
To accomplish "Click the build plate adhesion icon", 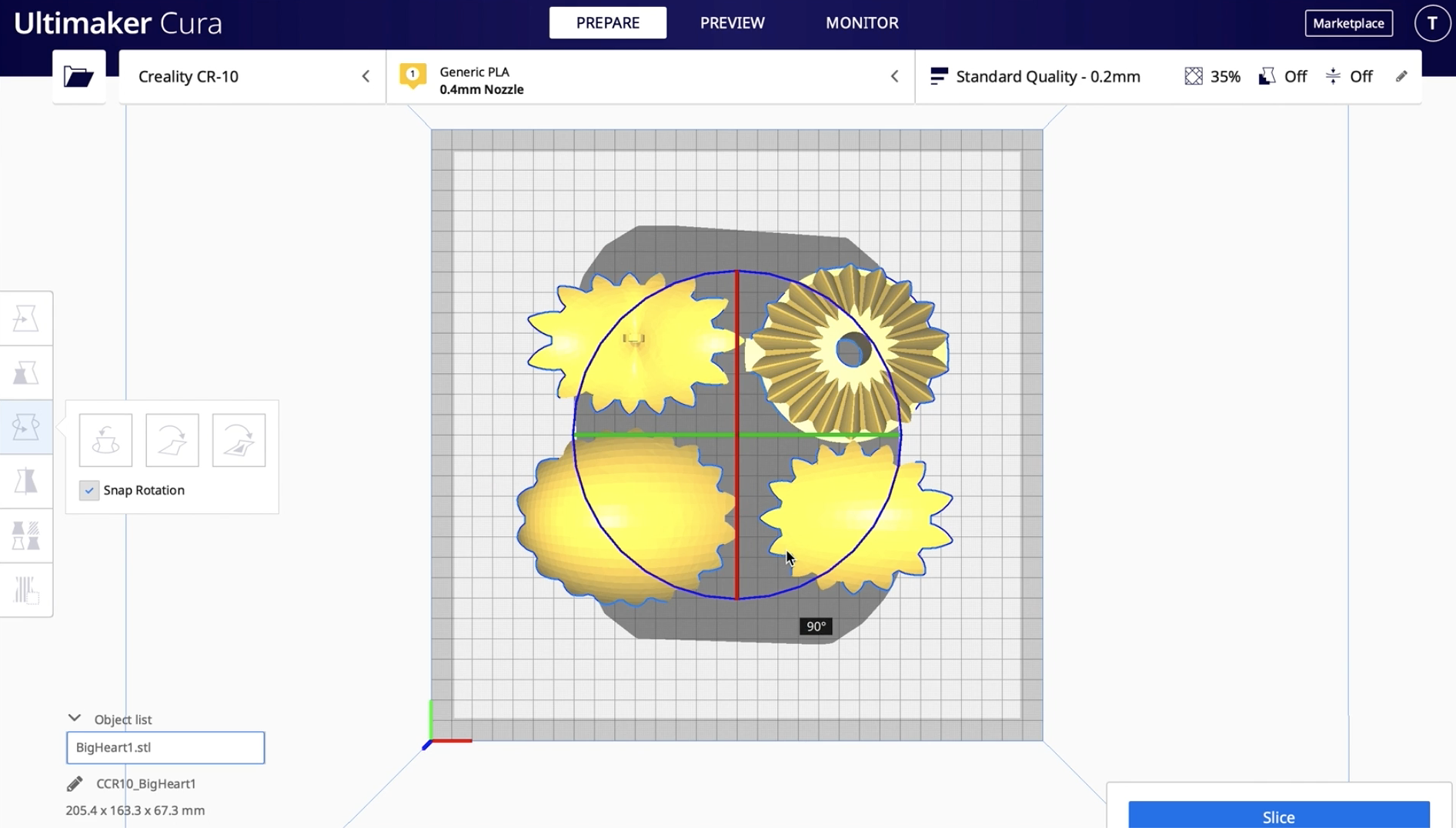I will [x=1334, y=76].
